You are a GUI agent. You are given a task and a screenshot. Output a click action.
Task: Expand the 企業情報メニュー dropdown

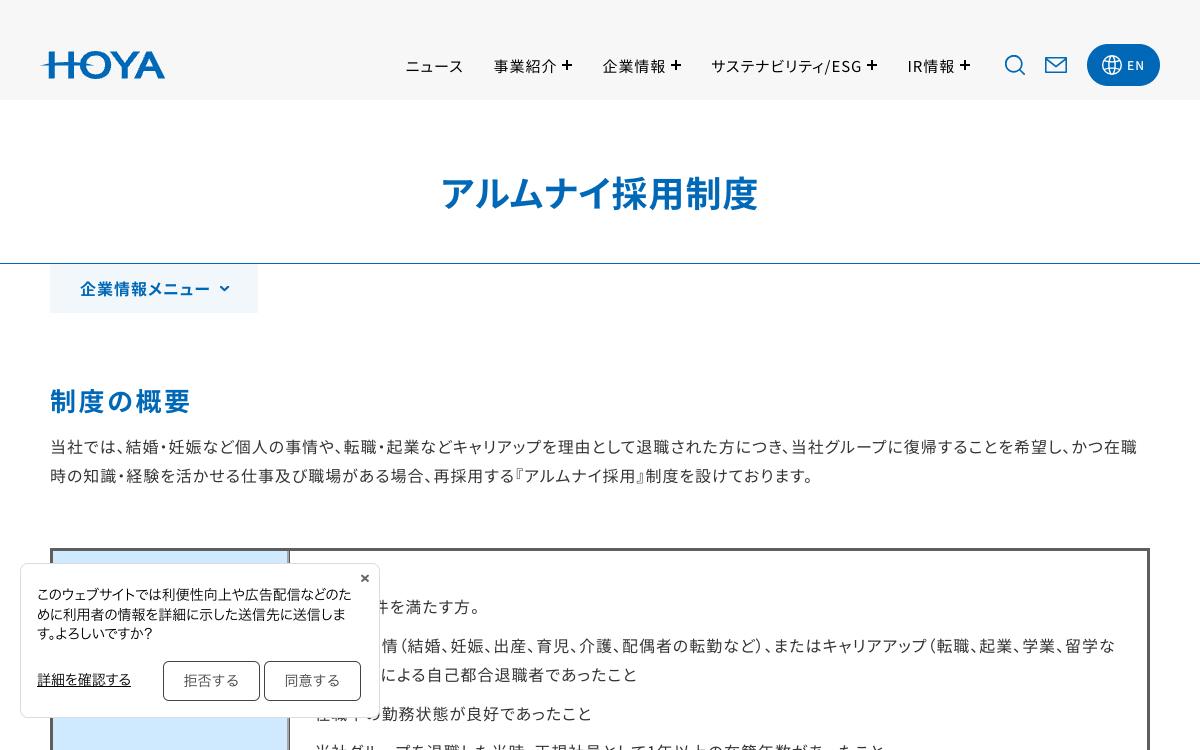(x=154, y=289)
